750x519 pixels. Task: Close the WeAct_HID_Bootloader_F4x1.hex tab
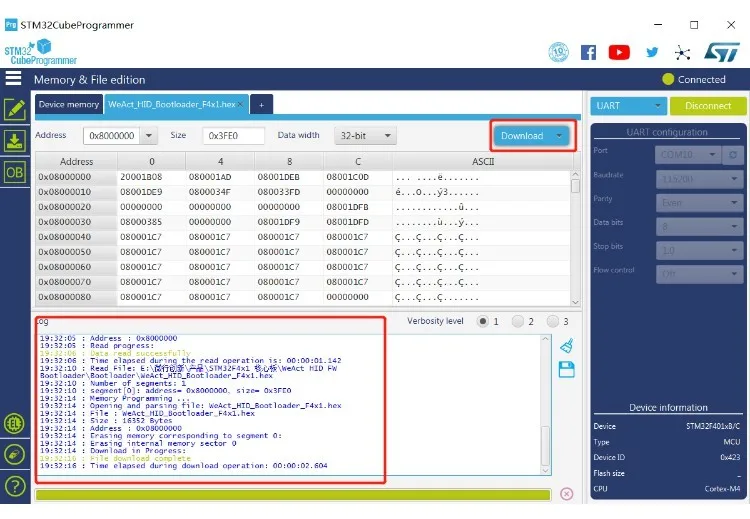coord(241,104)
